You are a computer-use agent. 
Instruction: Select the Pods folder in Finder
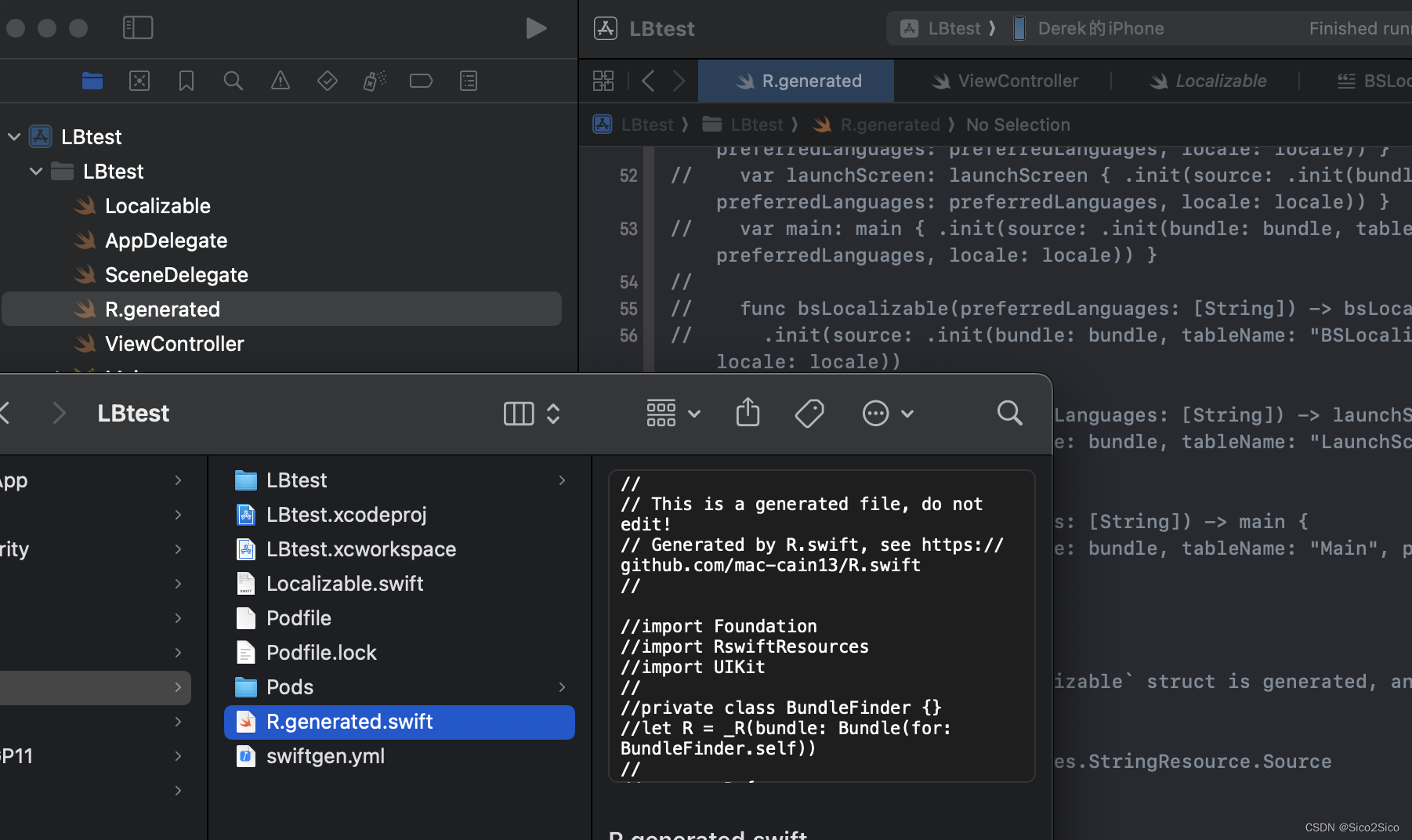[400, 687]
